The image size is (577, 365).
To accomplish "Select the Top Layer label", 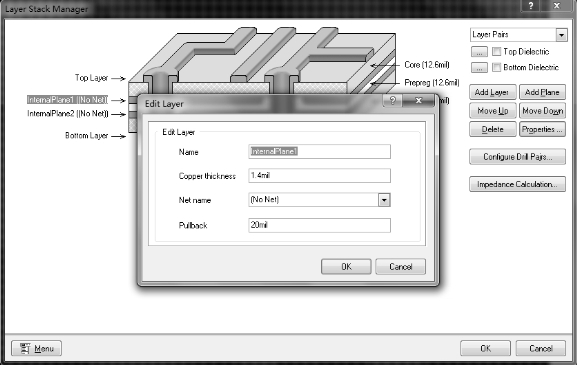I will (91, 78).
